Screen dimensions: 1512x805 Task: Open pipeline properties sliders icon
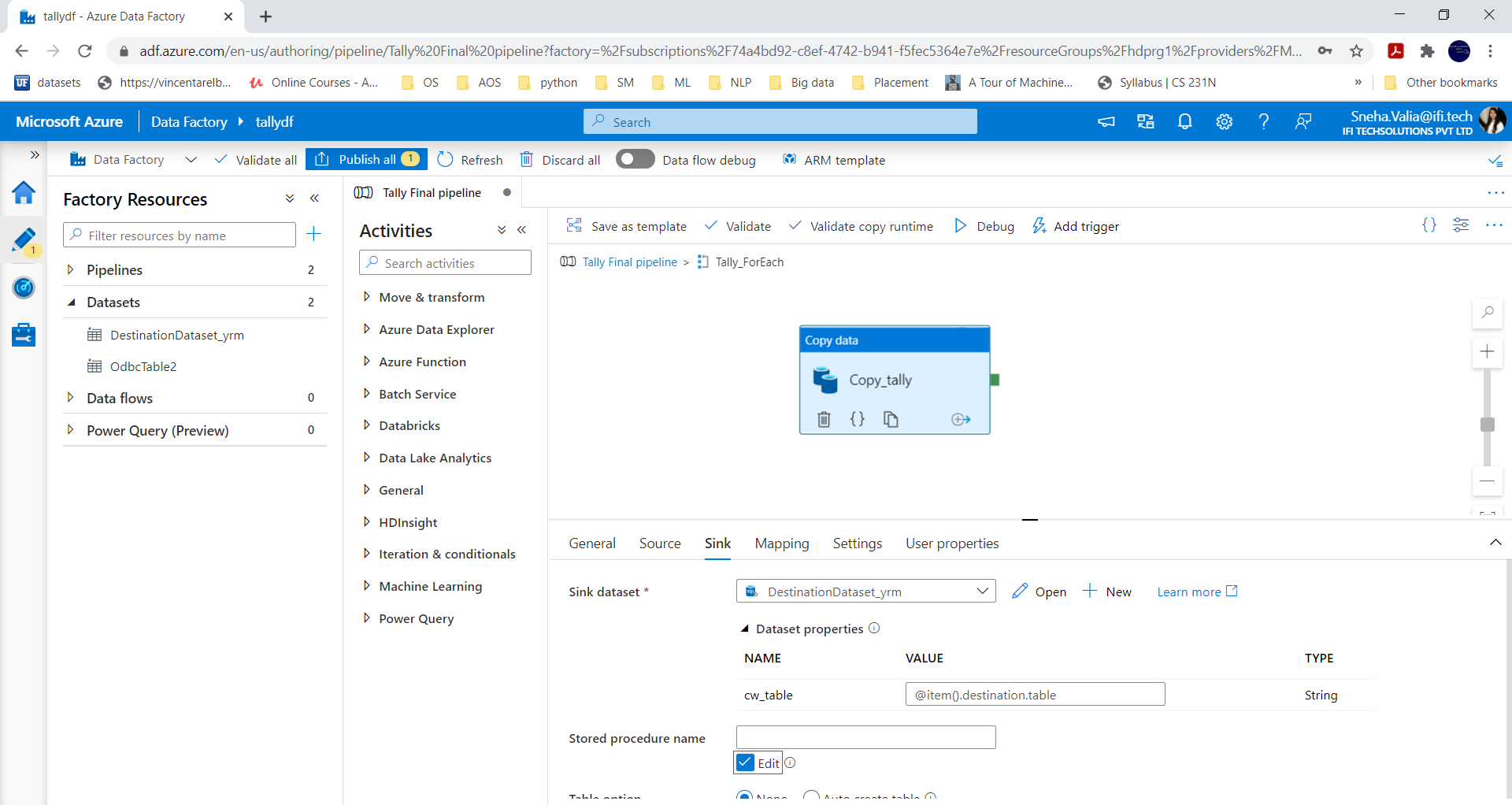(x=1461, y=225)
